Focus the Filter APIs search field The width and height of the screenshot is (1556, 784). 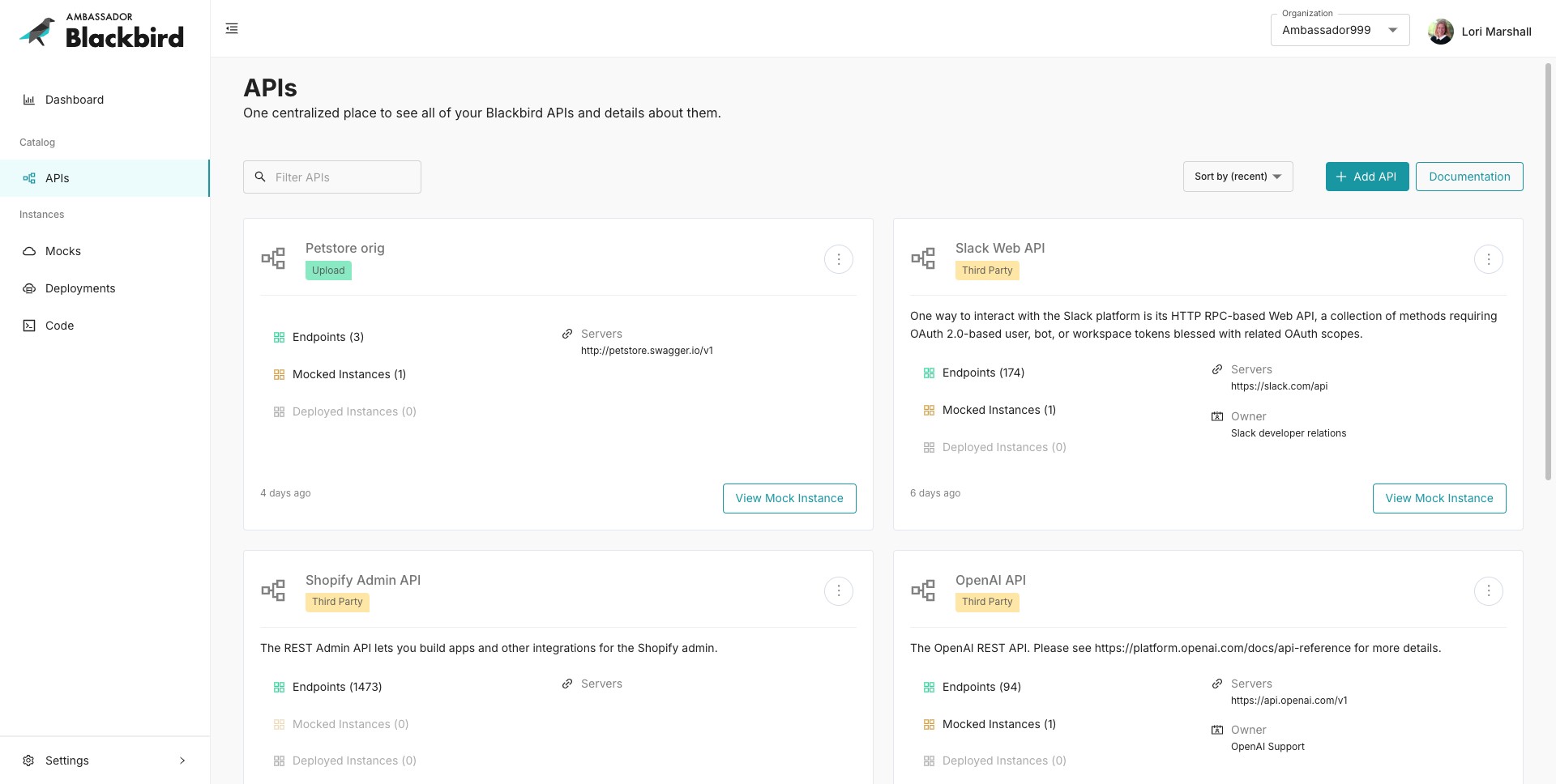(332, 177)
